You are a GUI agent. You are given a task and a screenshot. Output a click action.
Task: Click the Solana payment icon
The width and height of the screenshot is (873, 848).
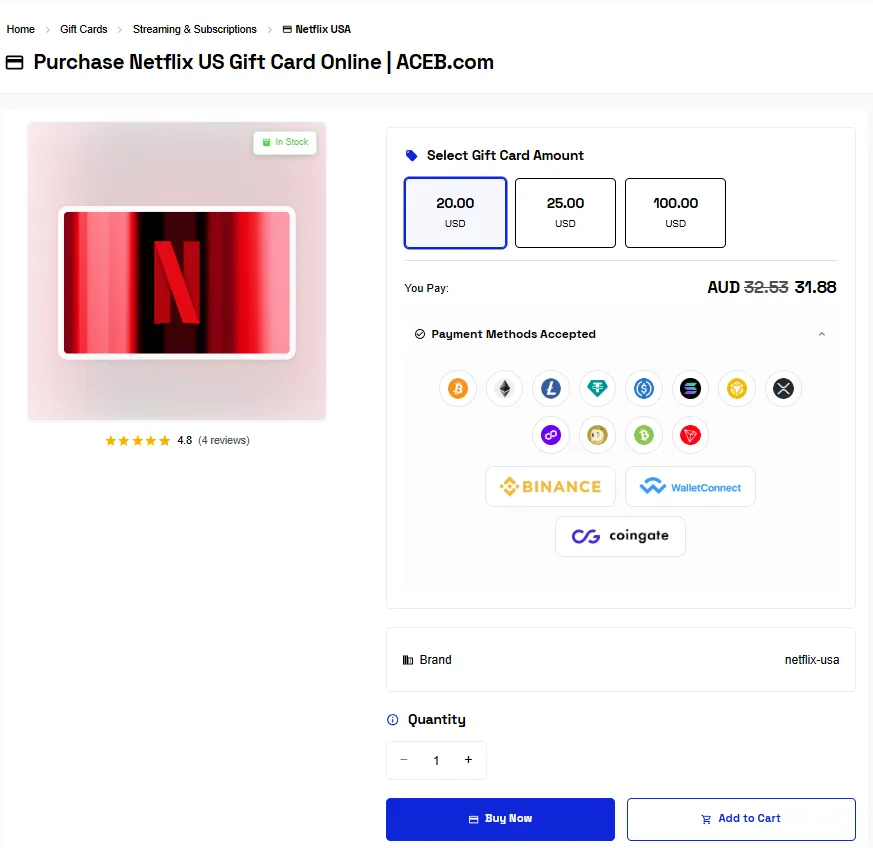690,389
